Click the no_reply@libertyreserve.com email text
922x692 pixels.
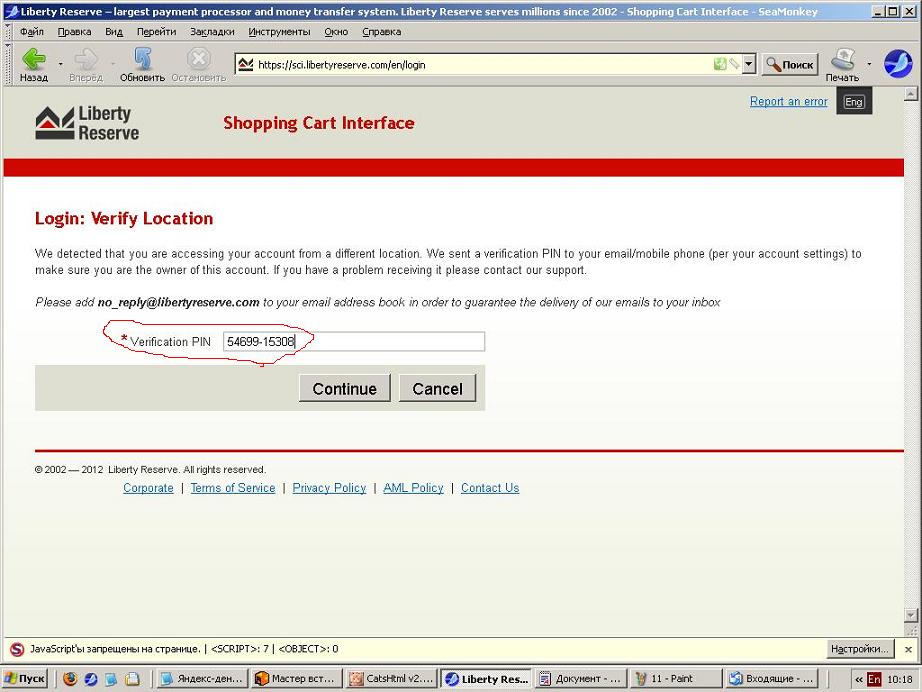[178, 302]
